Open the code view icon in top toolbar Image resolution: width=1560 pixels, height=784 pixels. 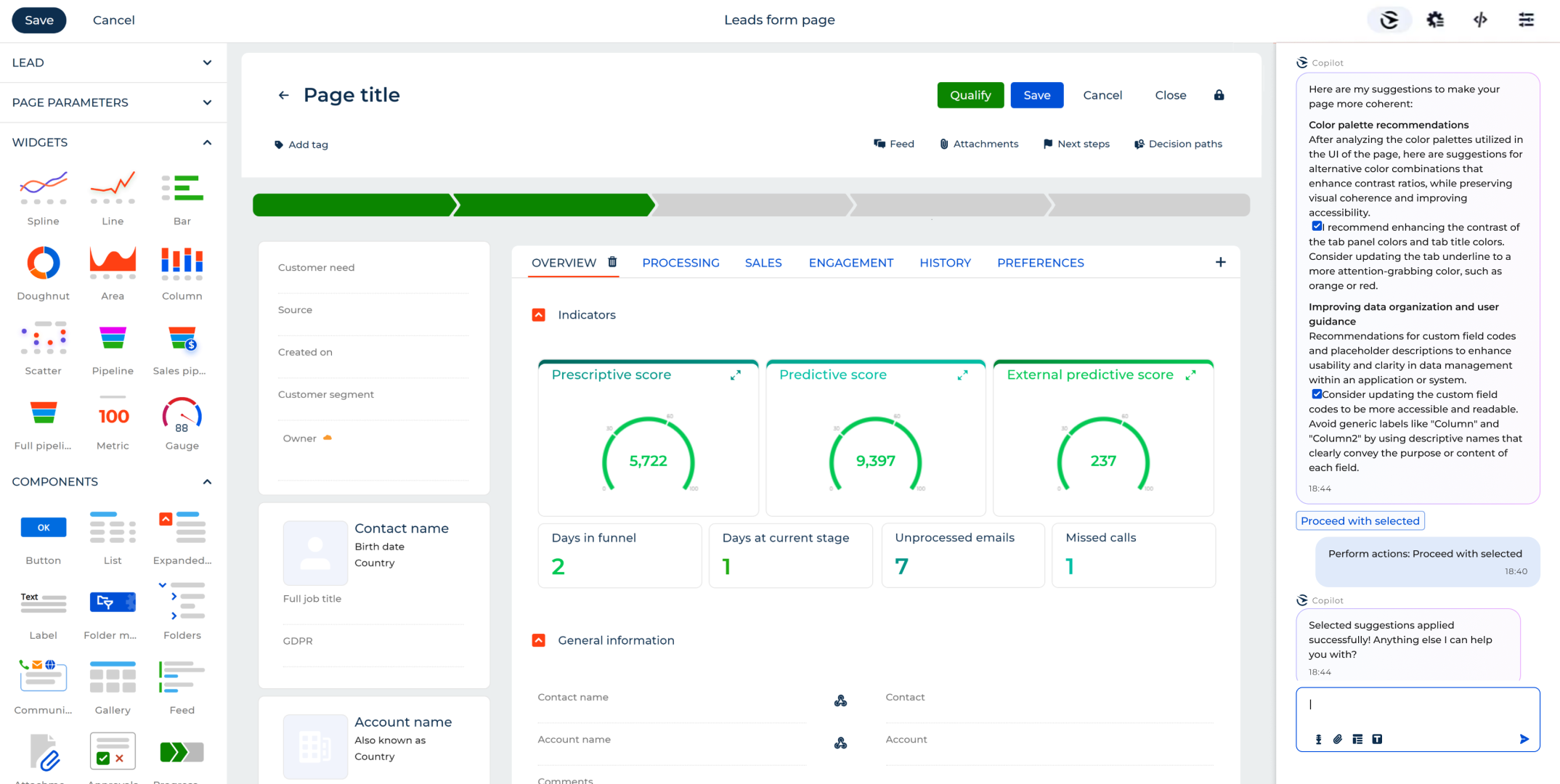point(1480,20)
